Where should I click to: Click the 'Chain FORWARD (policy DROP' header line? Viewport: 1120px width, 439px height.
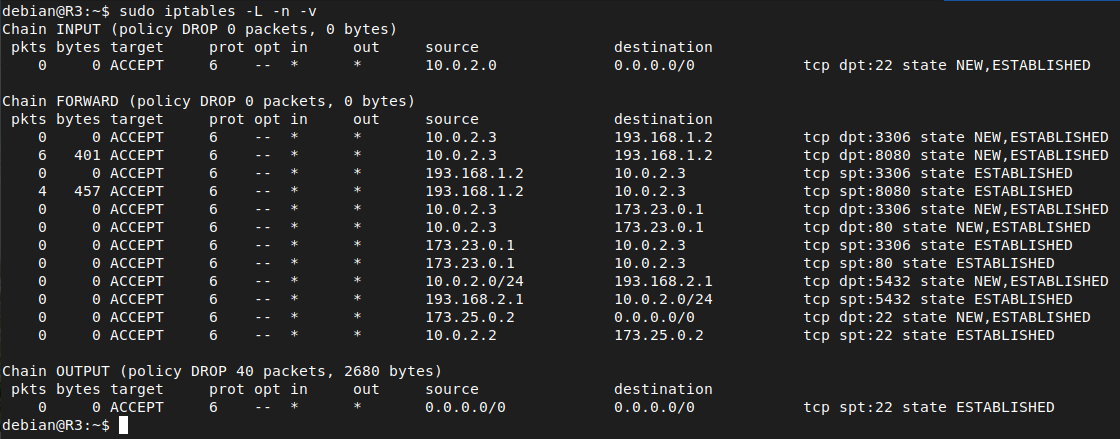(209, 101)
